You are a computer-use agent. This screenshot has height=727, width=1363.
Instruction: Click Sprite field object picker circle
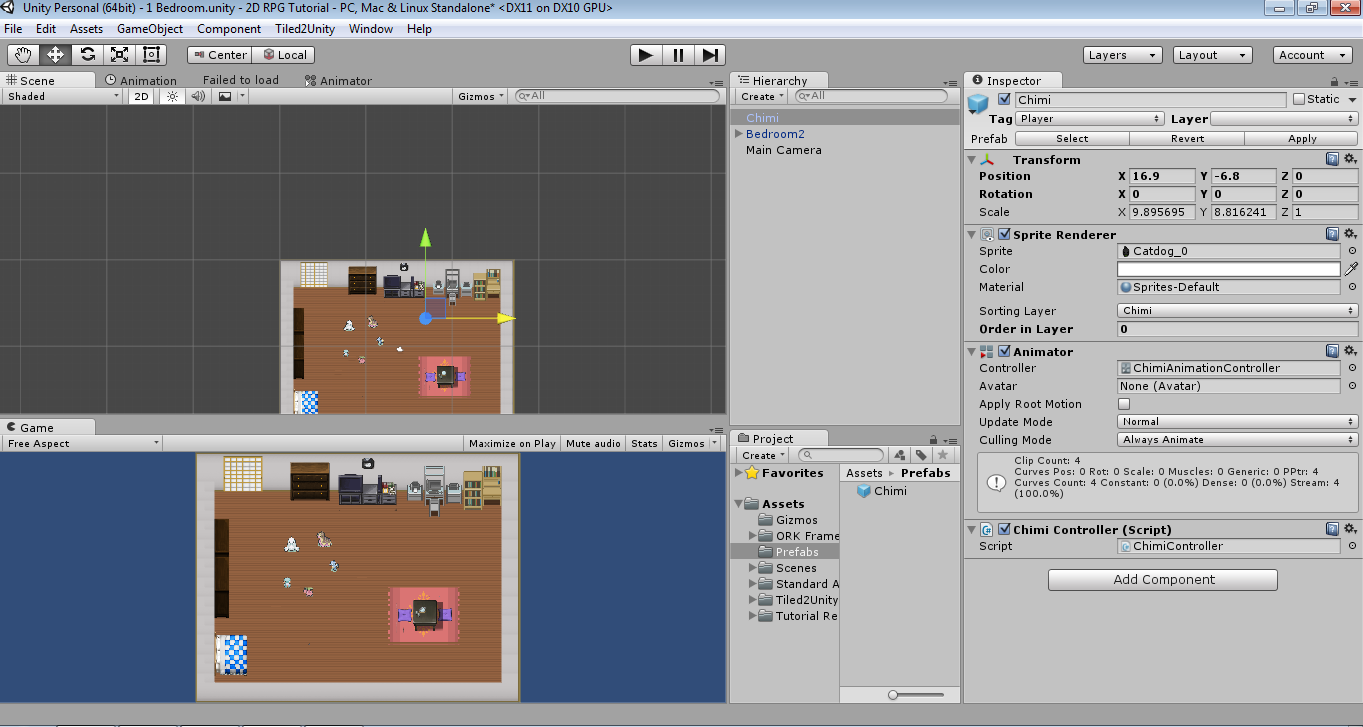pos(1352,251)
